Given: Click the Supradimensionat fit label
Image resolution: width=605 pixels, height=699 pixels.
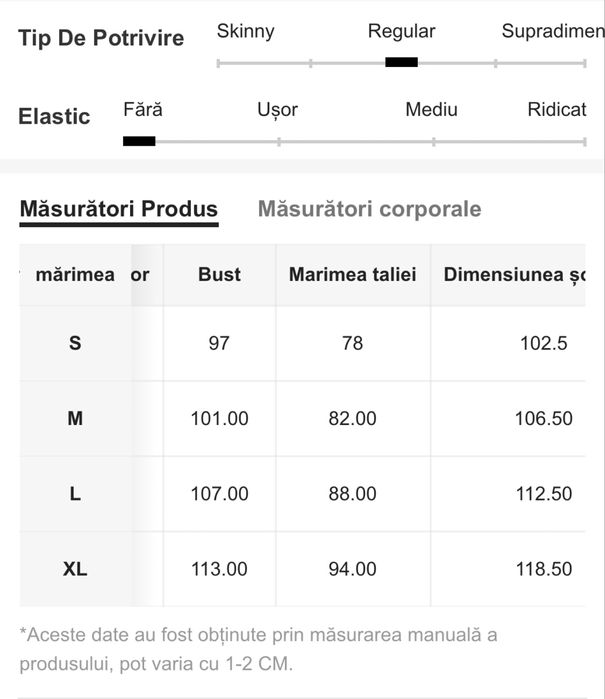Looking at the screenshot, I should point(552,31).
